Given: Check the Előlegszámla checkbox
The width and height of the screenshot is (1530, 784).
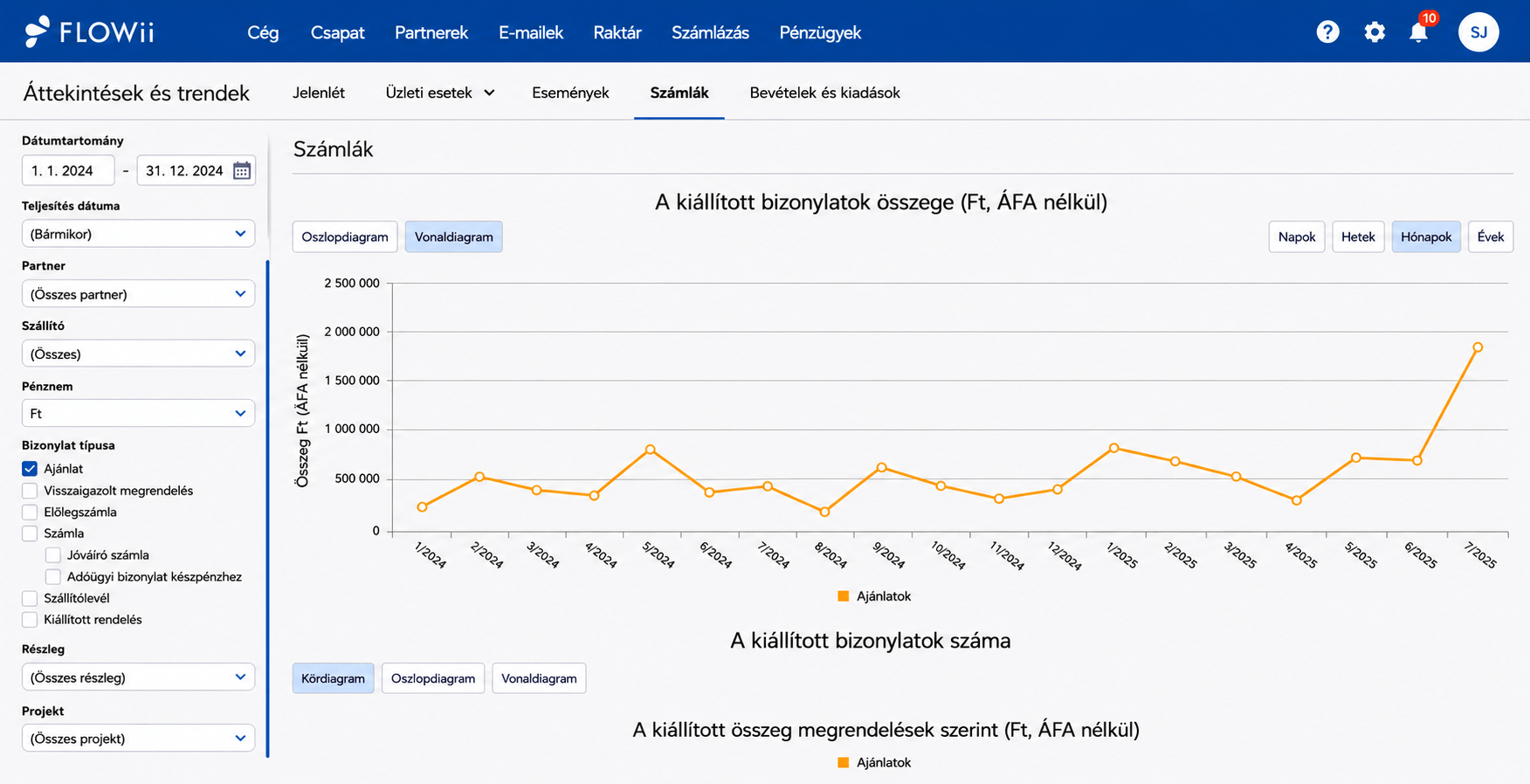Looking at the screenshot, I should click(30, 512).
